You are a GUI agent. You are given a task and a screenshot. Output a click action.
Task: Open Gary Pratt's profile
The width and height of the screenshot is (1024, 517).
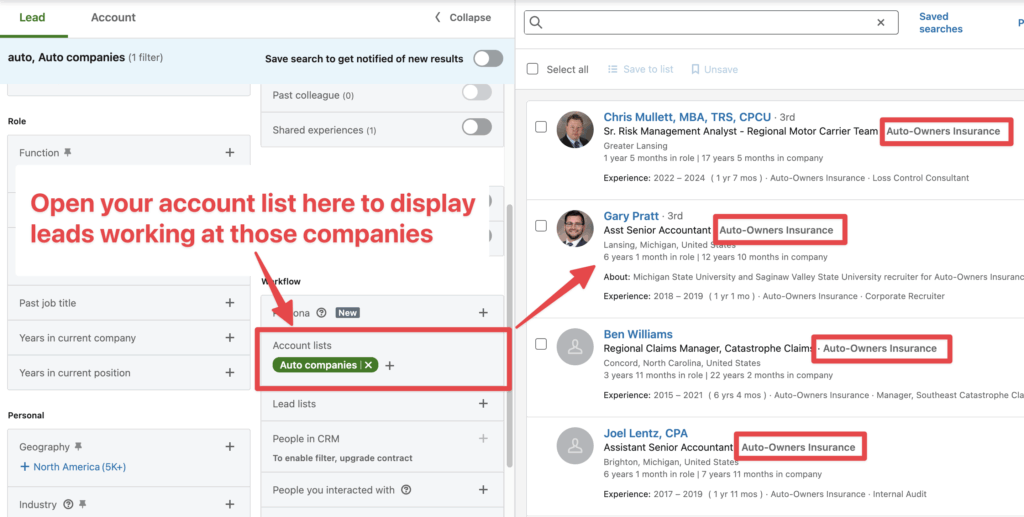click(x=632, y=216)
